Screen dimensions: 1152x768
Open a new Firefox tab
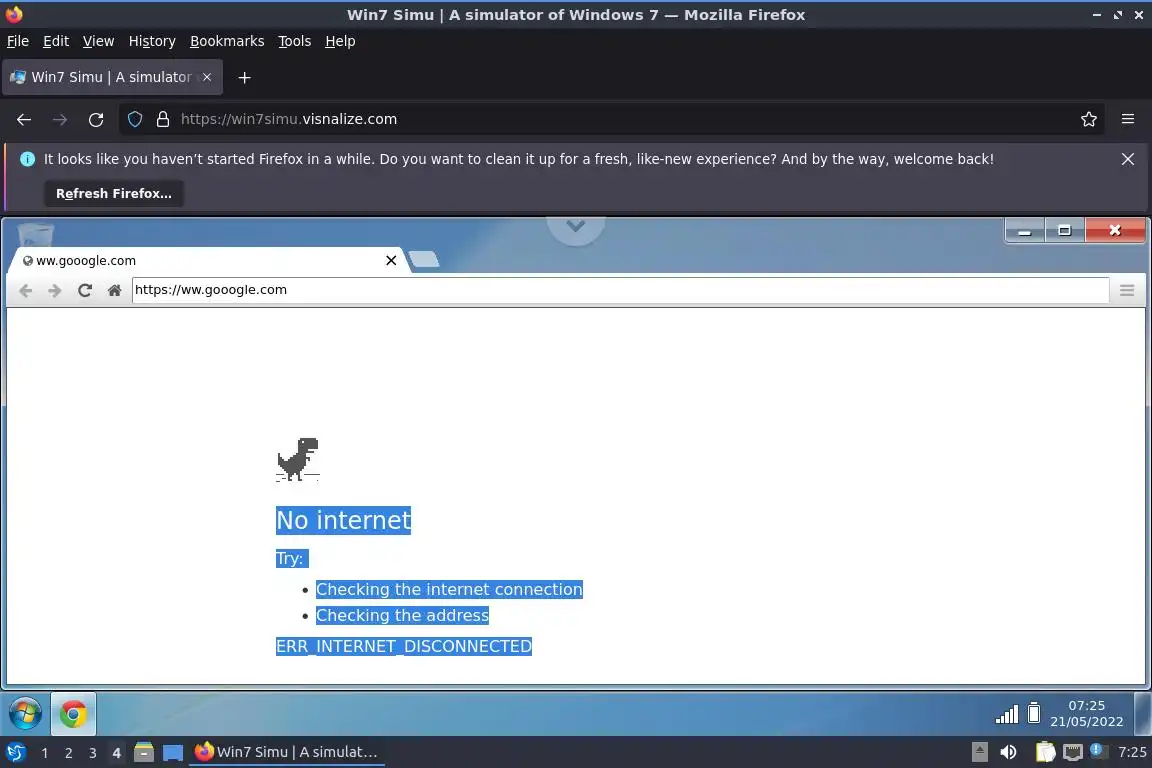245,77
